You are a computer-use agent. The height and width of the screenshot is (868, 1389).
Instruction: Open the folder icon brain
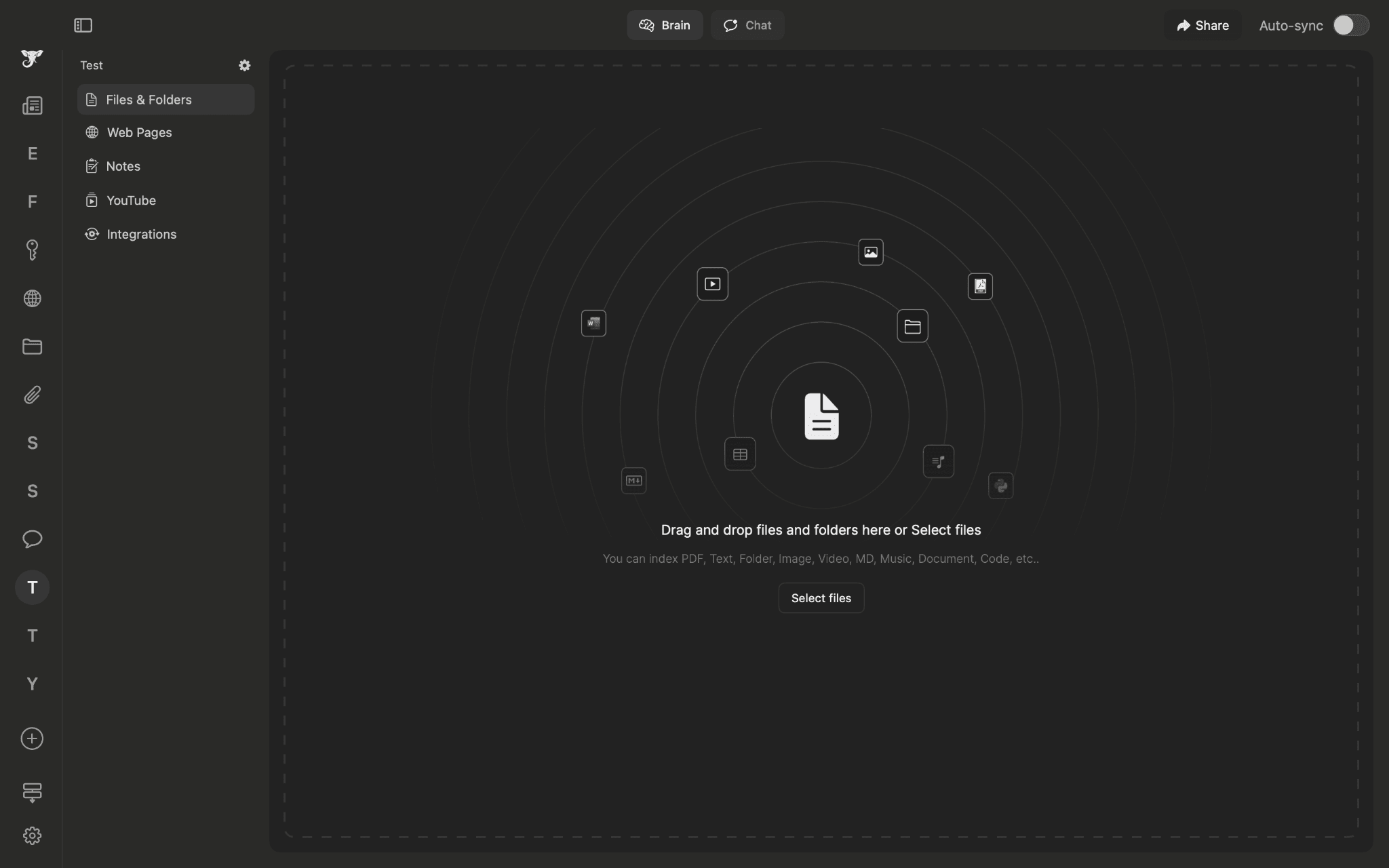pyautogui.click(x=32, y=347)
